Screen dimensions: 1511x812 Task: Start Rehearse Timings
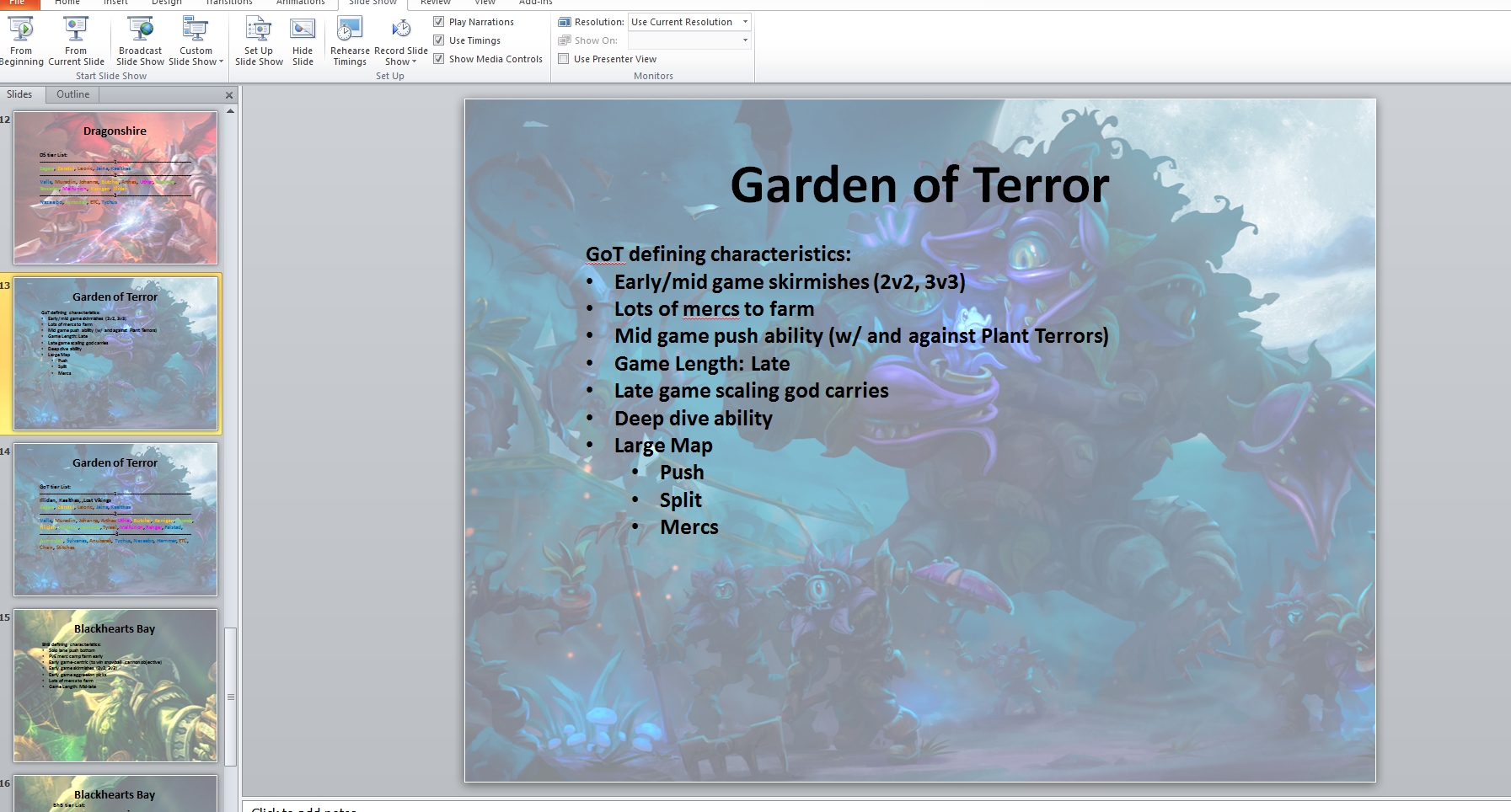350,41
